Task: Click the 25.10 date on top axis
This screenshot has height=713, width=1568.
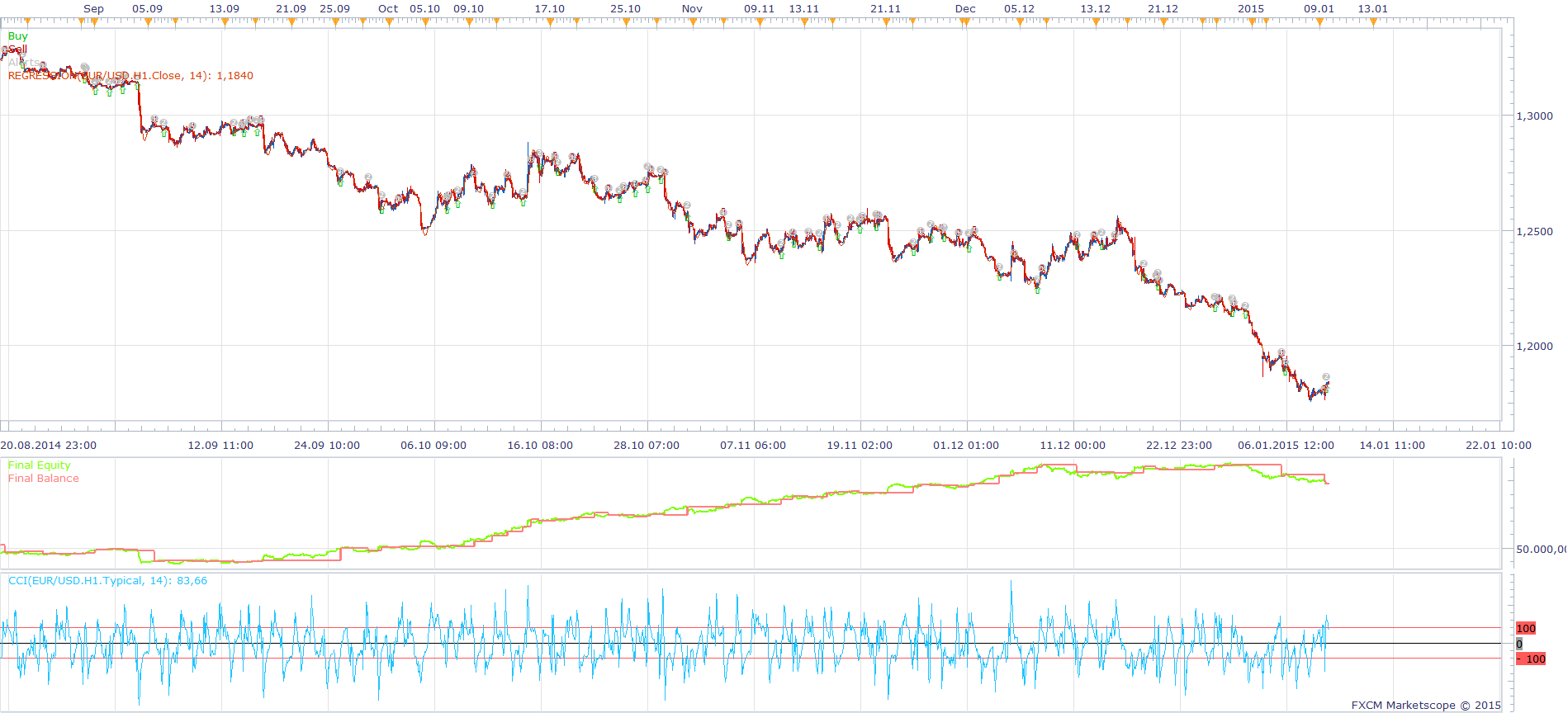Action: pos(626,9)
